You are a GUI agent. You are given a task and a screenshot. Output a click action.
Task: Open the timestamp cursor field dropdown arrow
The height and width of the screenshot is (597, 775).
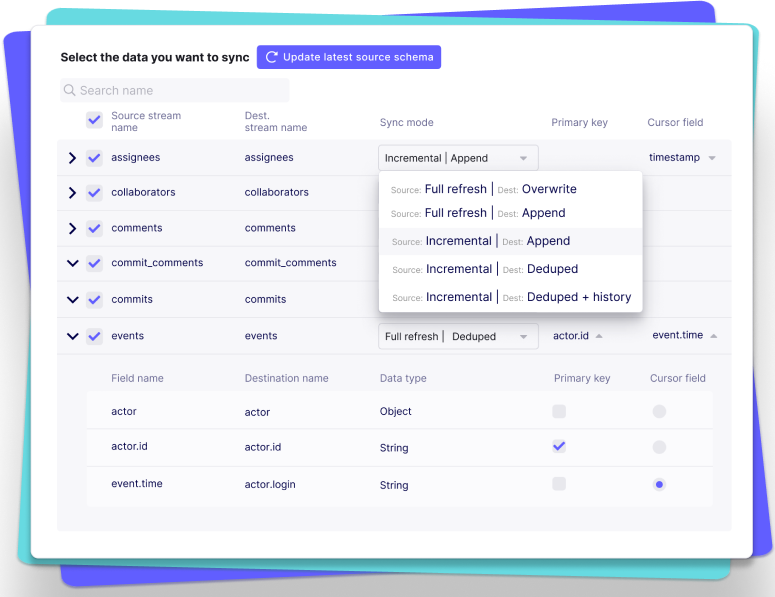(712, 158)
